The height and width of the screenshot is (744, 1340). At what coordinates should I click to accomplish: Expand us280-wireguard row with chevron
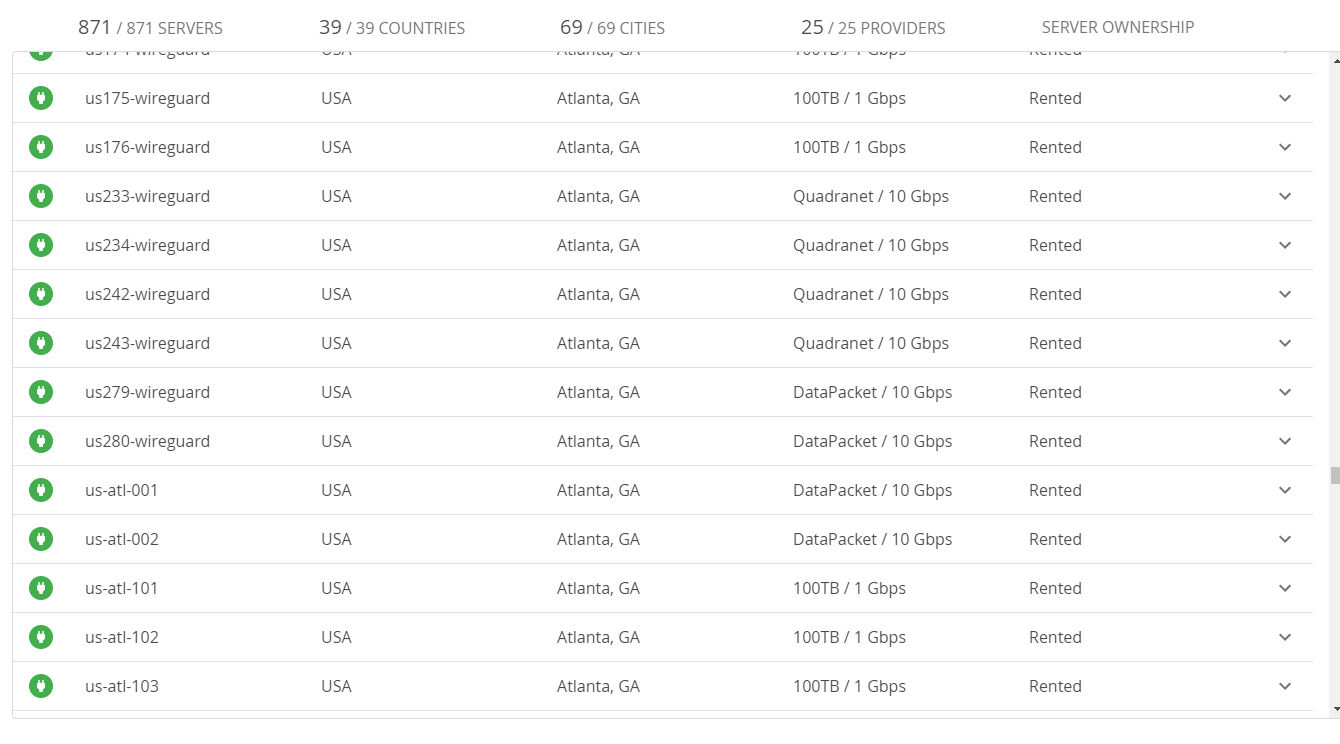click(1285, 441)
